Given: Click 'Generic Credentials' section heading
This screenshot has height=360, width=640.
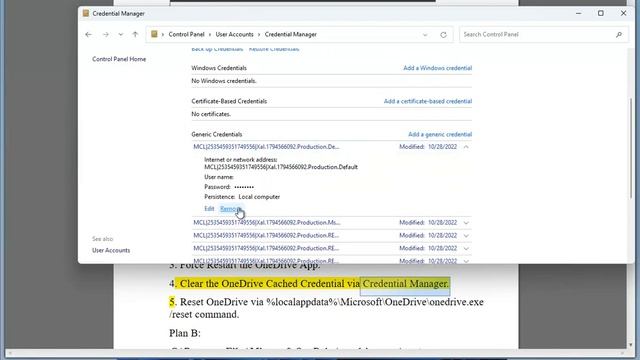Looking at the screenshot, I should [x=217, y=134].
